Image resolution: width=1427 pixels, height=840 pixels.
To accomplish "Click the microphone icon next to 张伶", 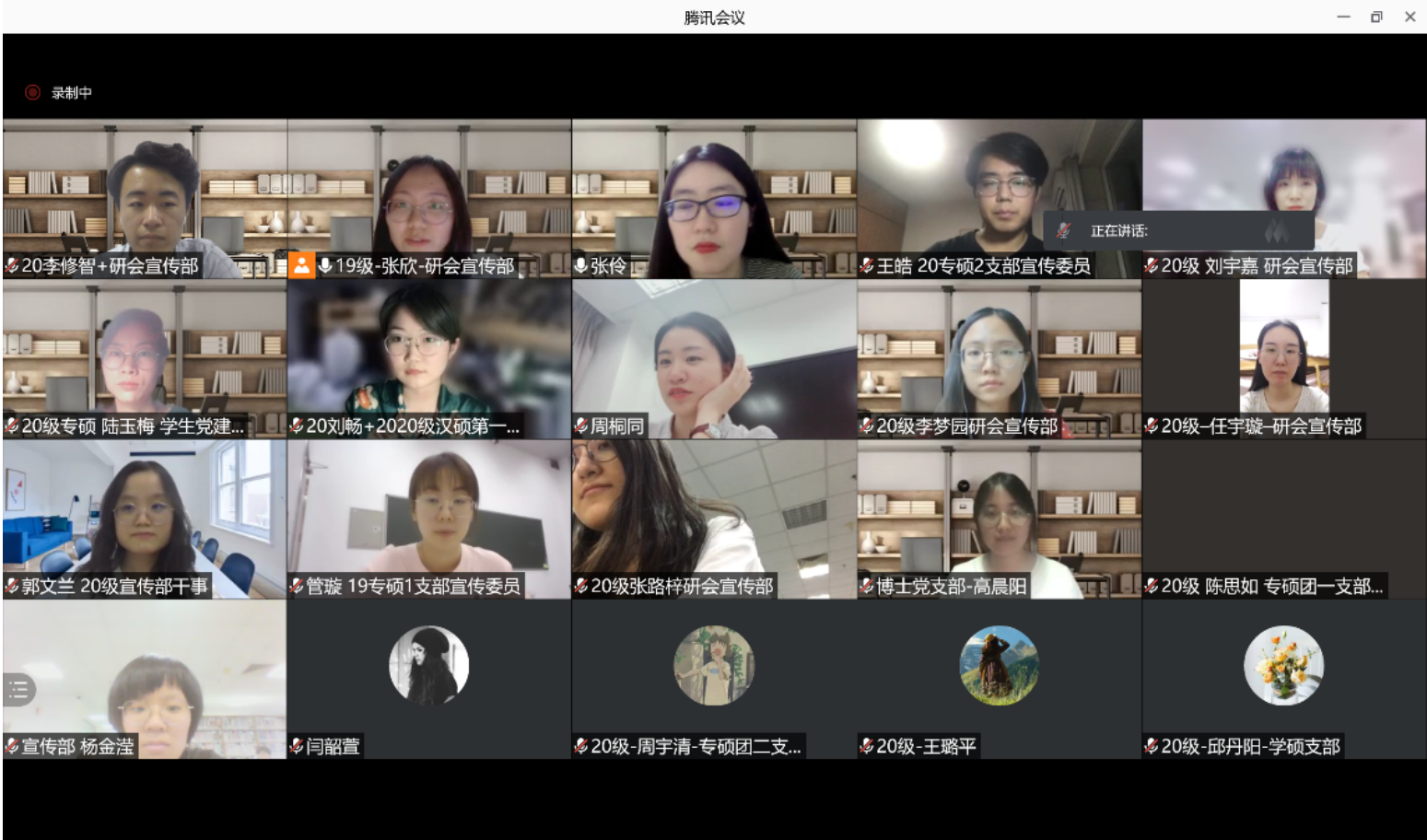I will 581,266.
